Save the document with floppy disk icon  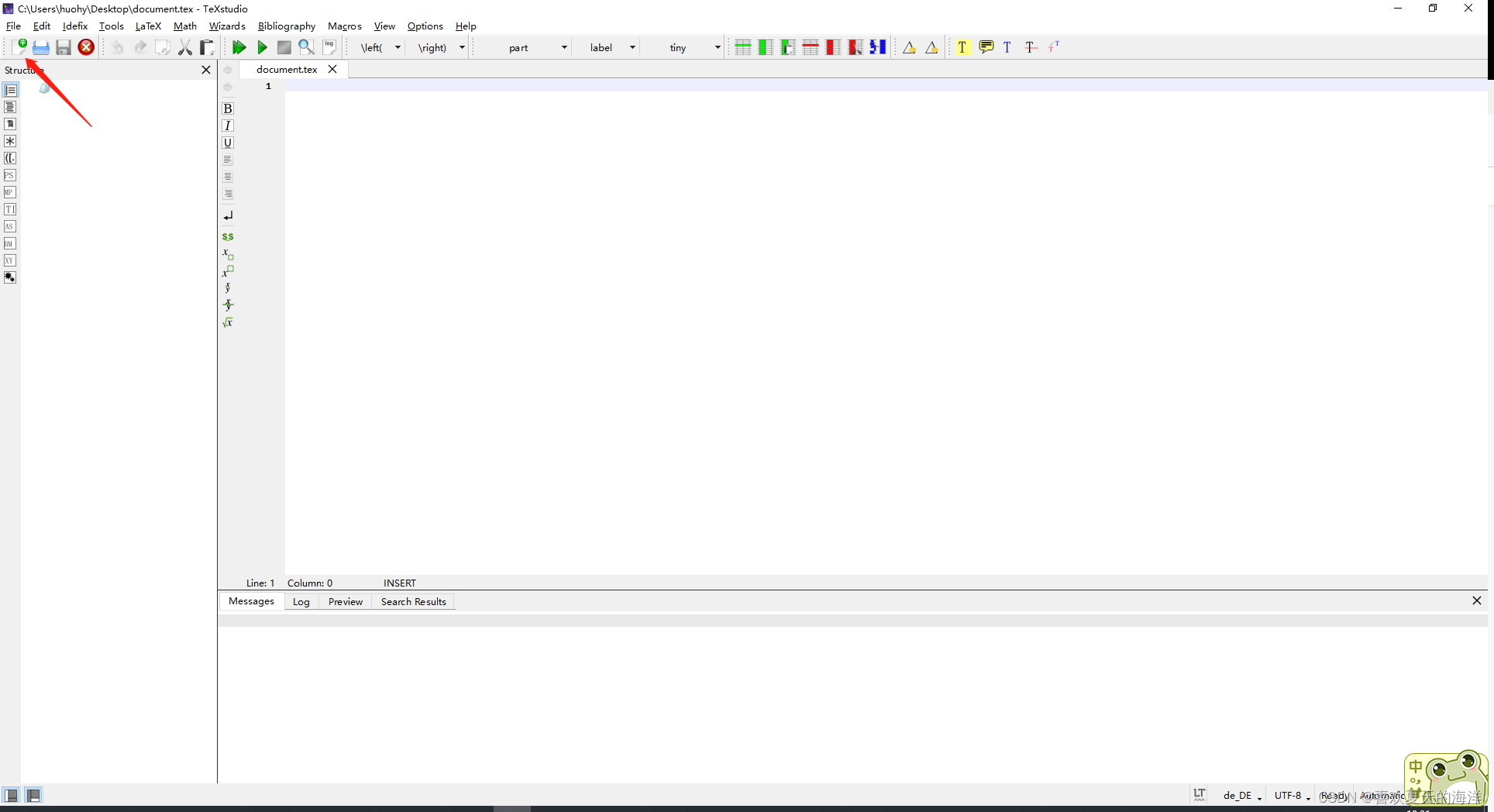click(x=64, y=47)
